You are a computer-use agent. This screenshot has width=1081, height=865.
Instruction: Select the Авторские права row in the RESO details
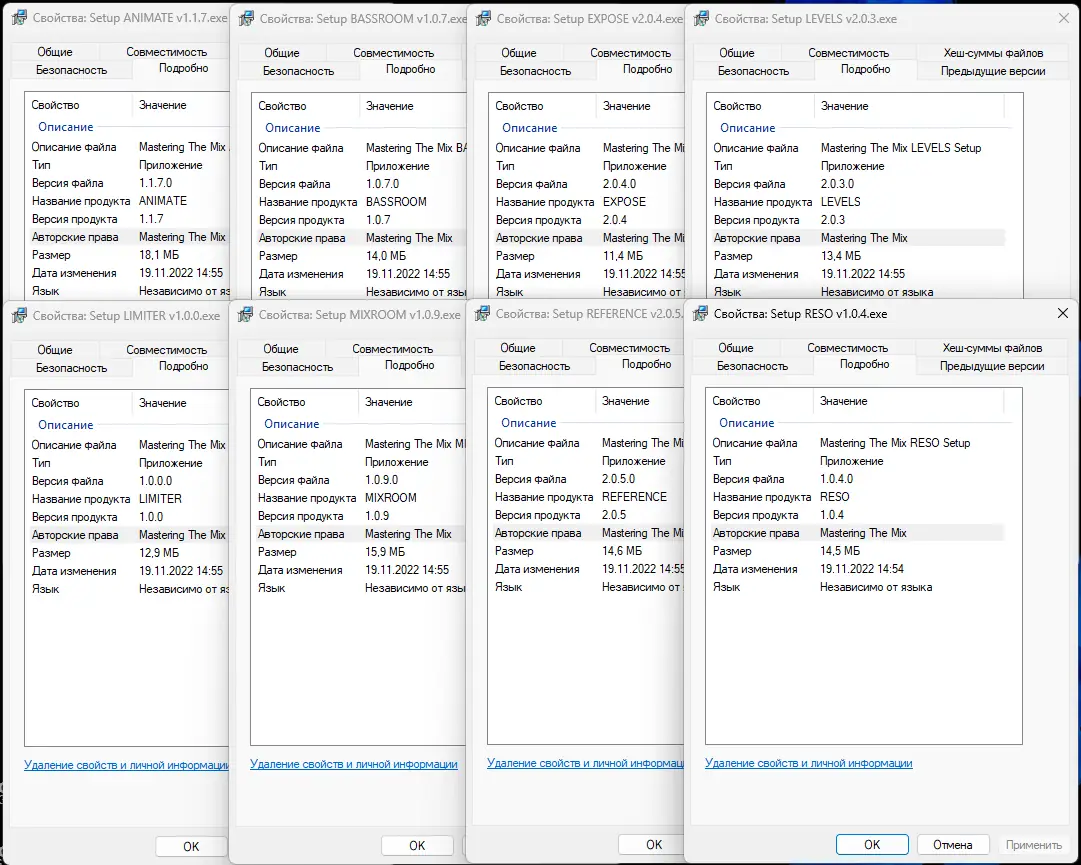pos(858,533)
